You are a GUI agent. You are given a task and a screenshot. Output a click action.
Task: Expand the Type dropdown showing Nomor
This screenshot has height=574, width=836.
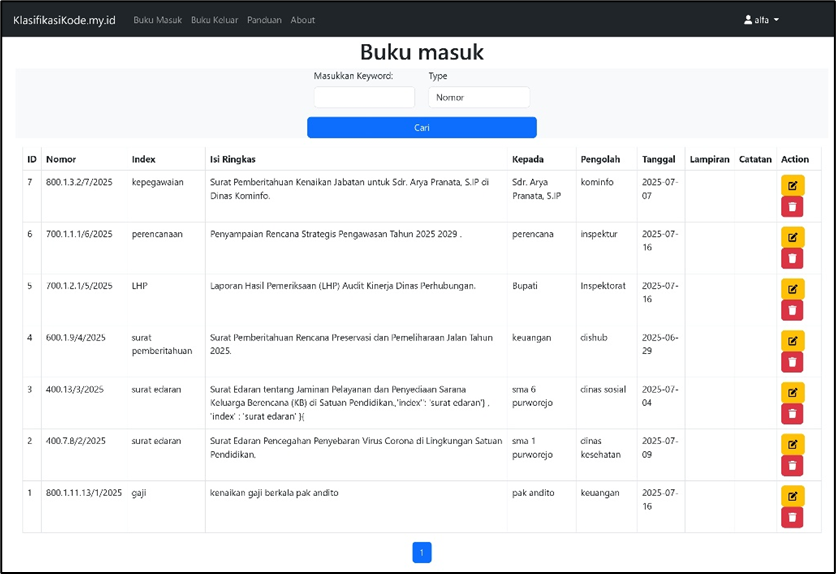click(479, 97)
